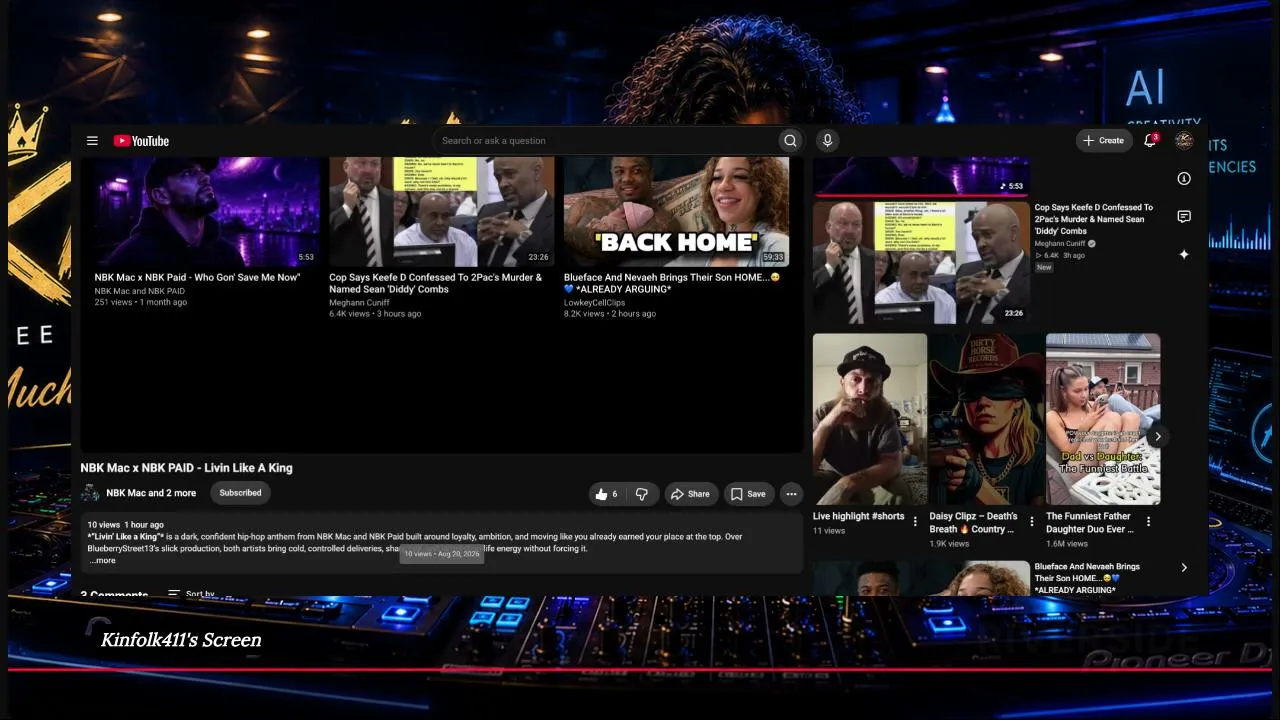Screen dimensions: 1280x720
Task: Play the Live highlight #shorts thumbnail
Action: [870, 419]
